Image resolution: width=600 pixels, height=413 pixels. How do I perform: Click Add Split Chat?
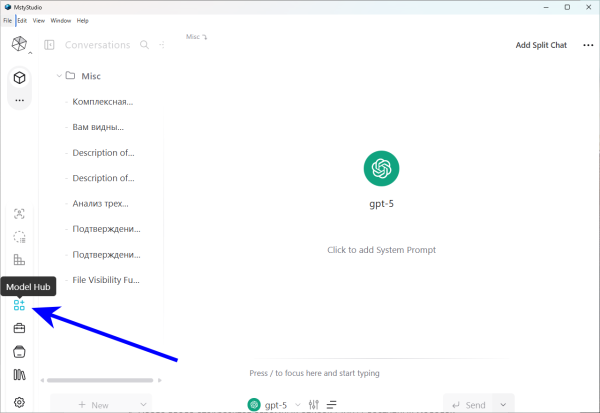tap(541, 45)
